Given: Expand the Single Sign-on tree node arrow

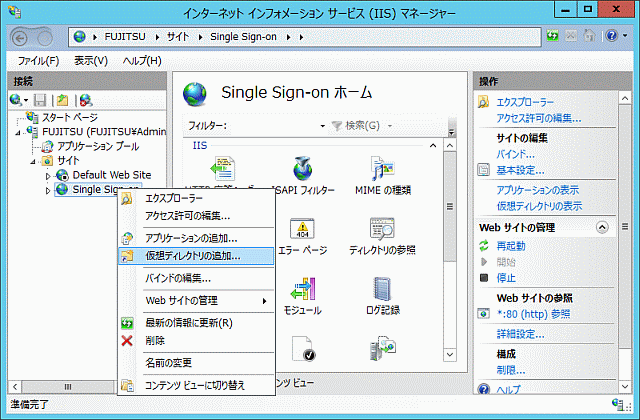Looking at the screenshot, I should pyautogui.click(x=48, y=190).
